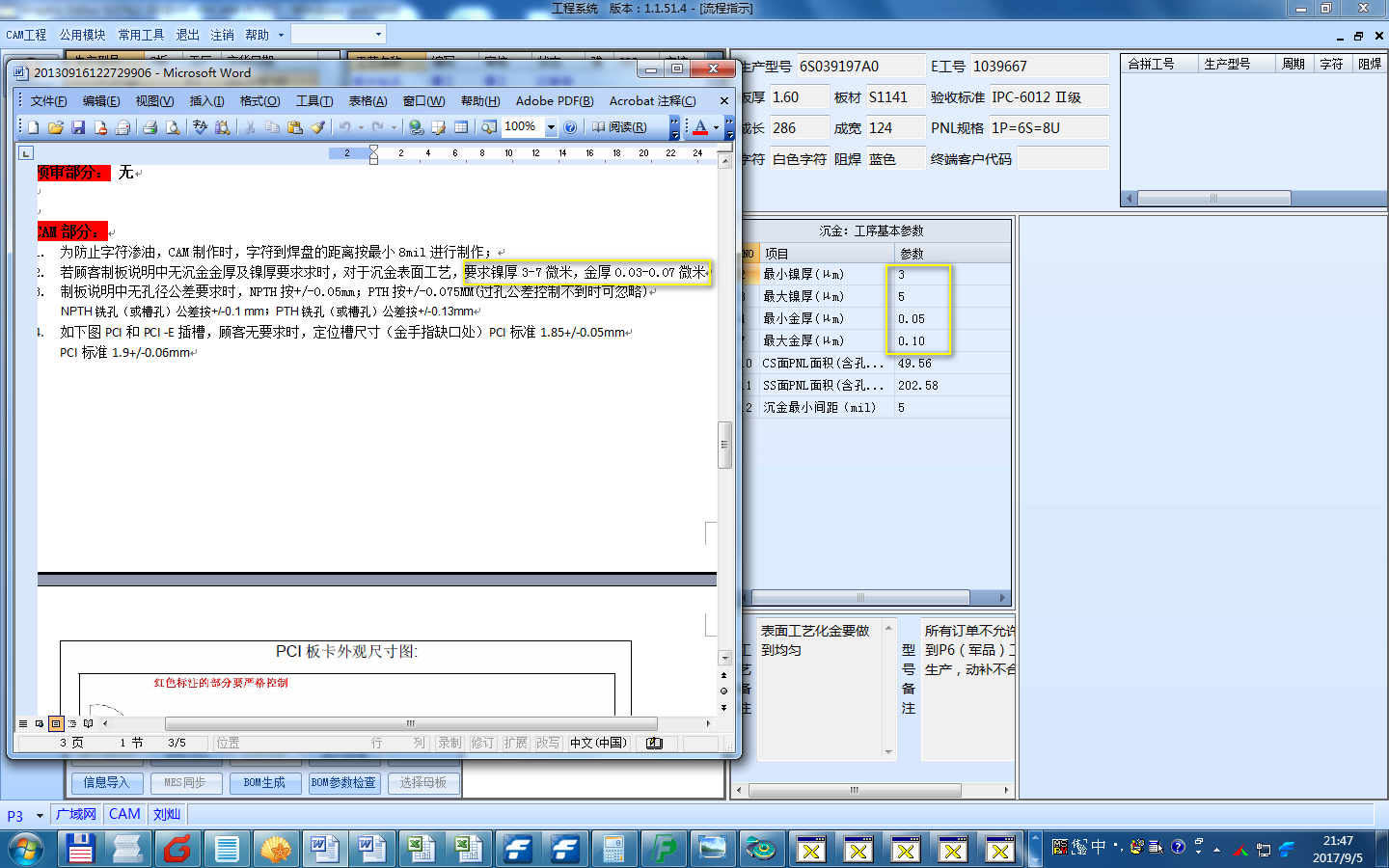Image resolution: width=1389 pixels, height=868 pixels.
Task: Click the red G application icon in the taskbar
Action: click(177, 850)
